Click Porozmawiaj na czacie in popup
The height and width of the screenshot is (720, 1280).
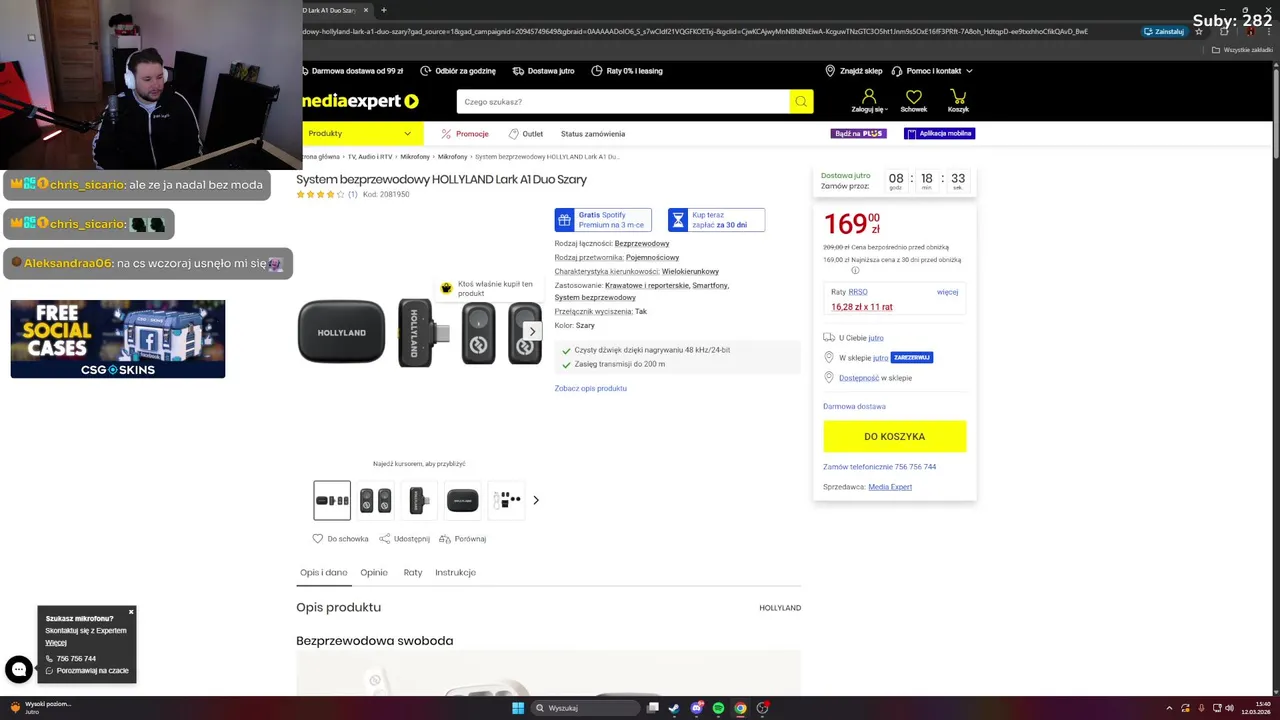87,671
